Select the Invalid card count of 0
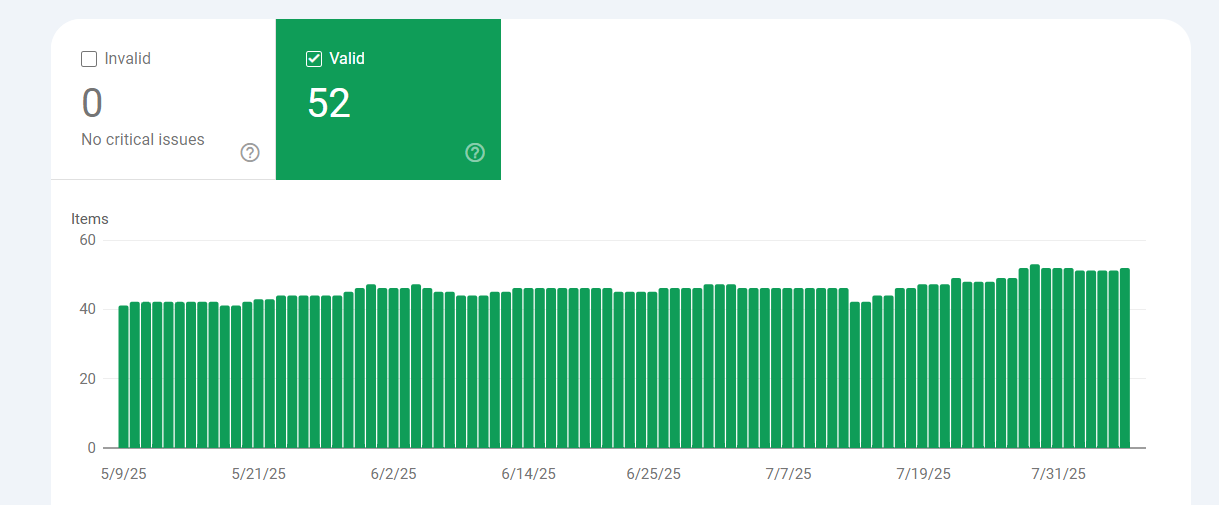The height and width of the screenshot is (505, 1219). click(92, 103)
